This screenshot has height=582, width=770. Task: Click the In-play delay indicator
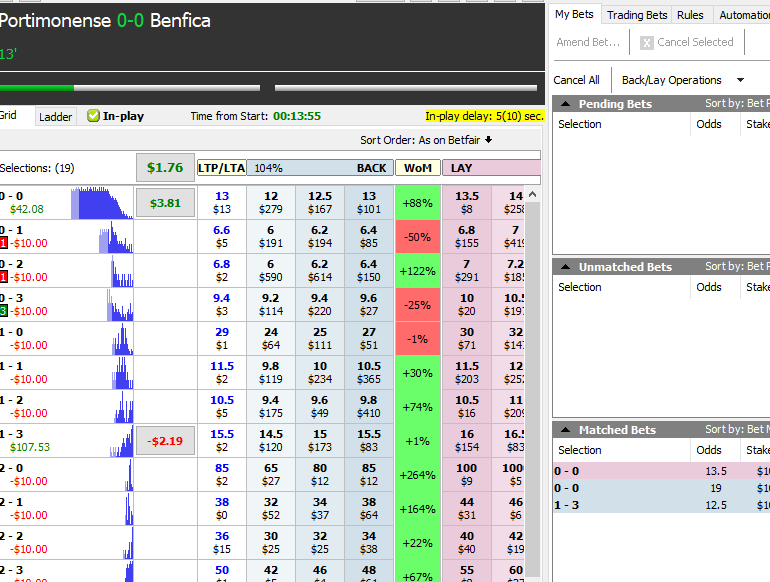pos(484,116)
